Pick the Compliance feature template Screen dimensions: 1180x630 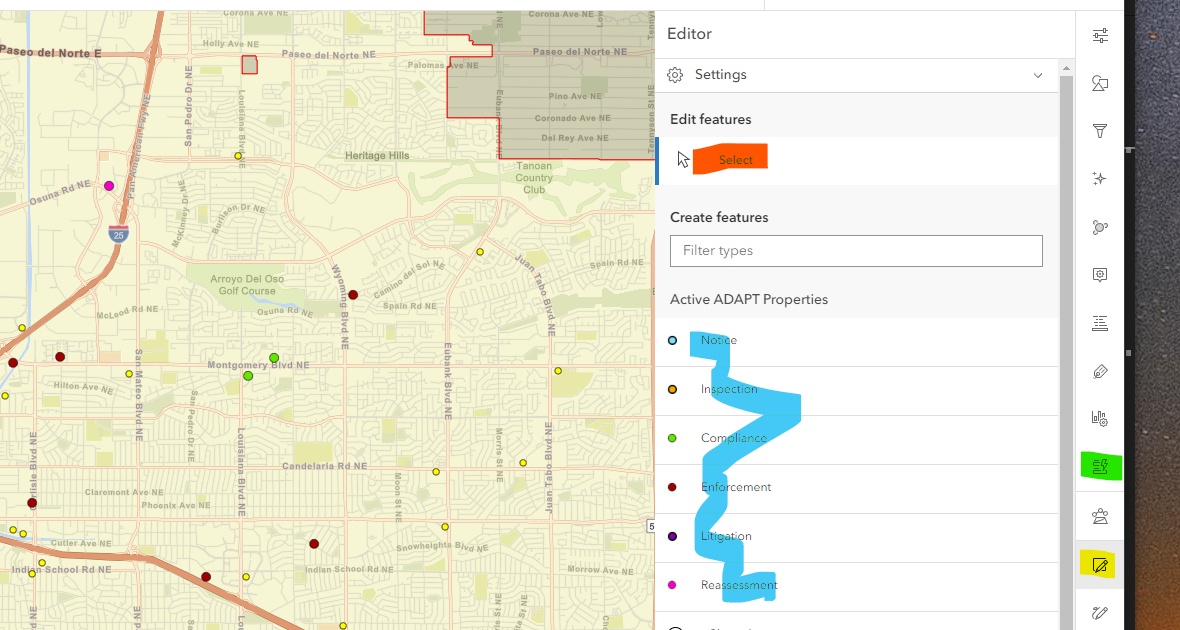pos(733,439)
